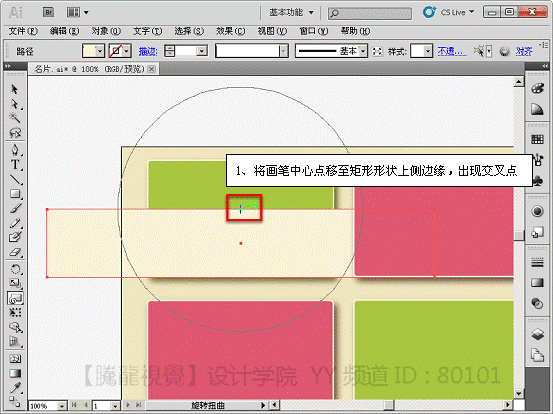Select the Eyedropper tool
This screenshot has height=414, width=553.
pos(15,387)
